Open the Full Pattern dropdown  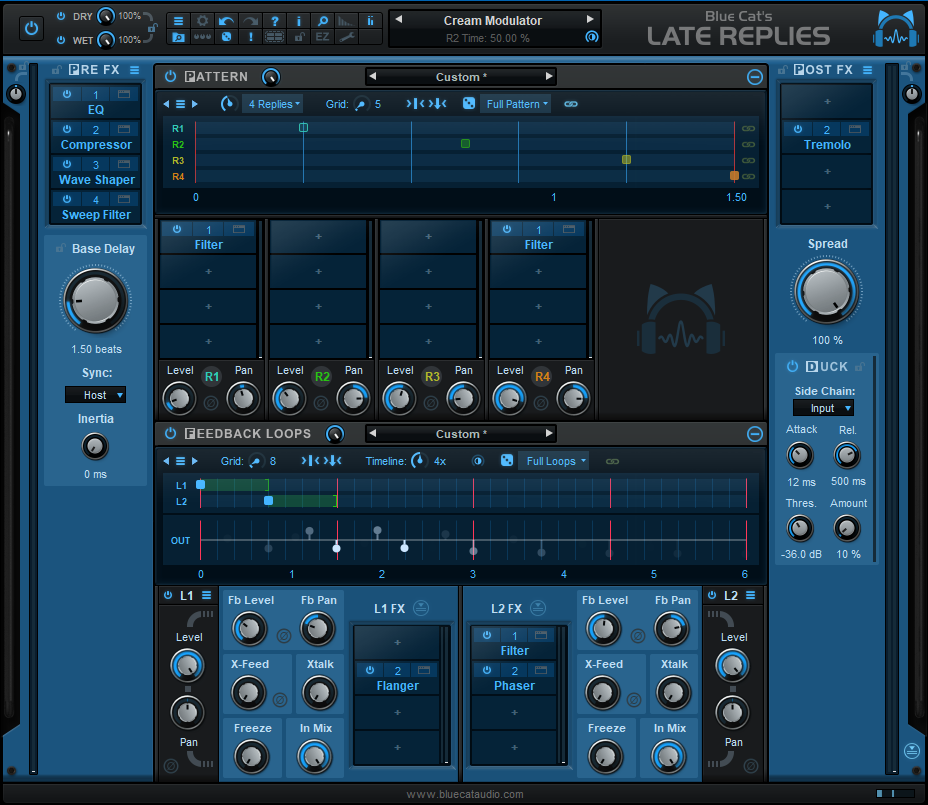click(x=515, y=104)
